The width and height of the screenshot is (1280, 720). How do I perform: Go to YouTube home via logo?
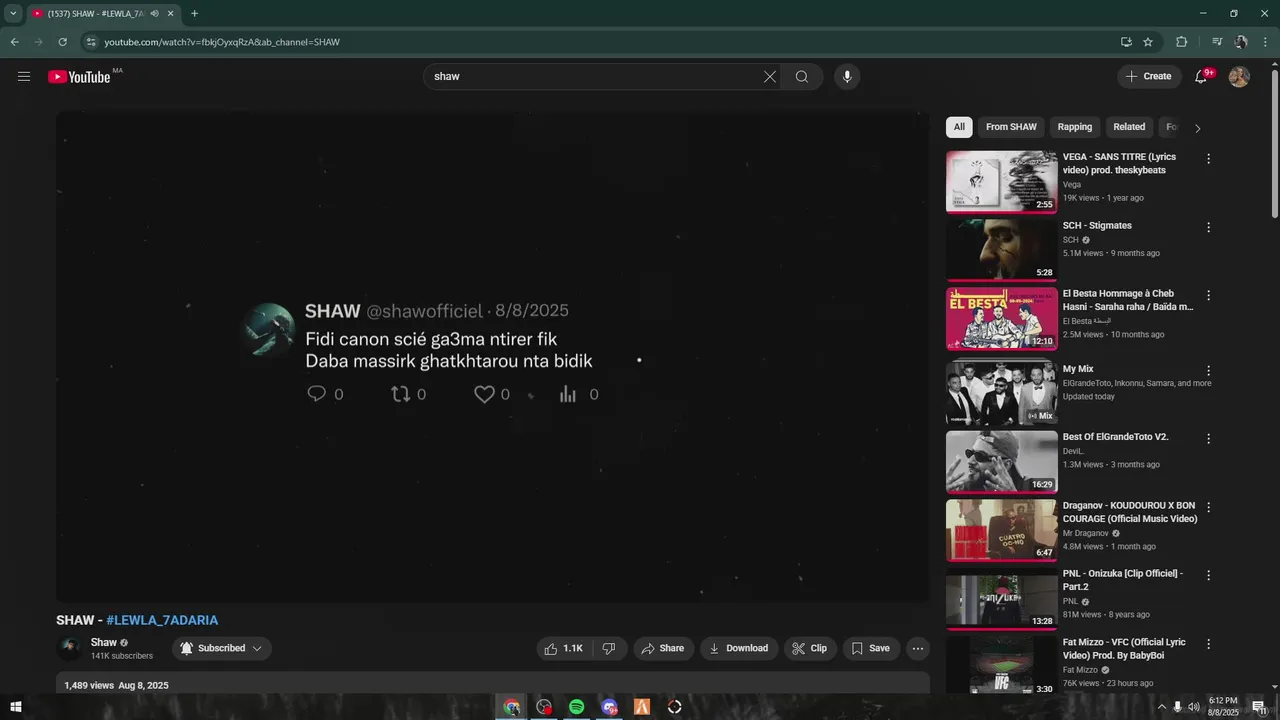pos(79,77)
